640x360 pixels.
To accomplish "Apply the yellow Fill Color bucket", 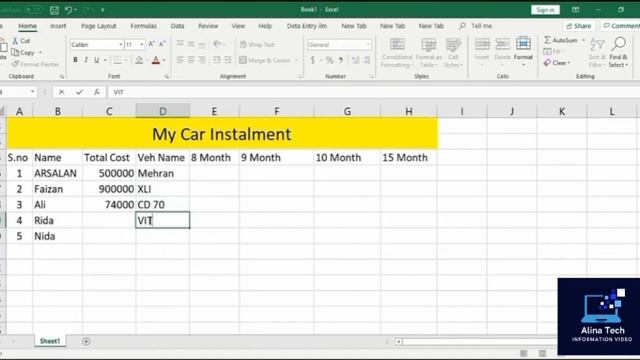I will point(139,60).
